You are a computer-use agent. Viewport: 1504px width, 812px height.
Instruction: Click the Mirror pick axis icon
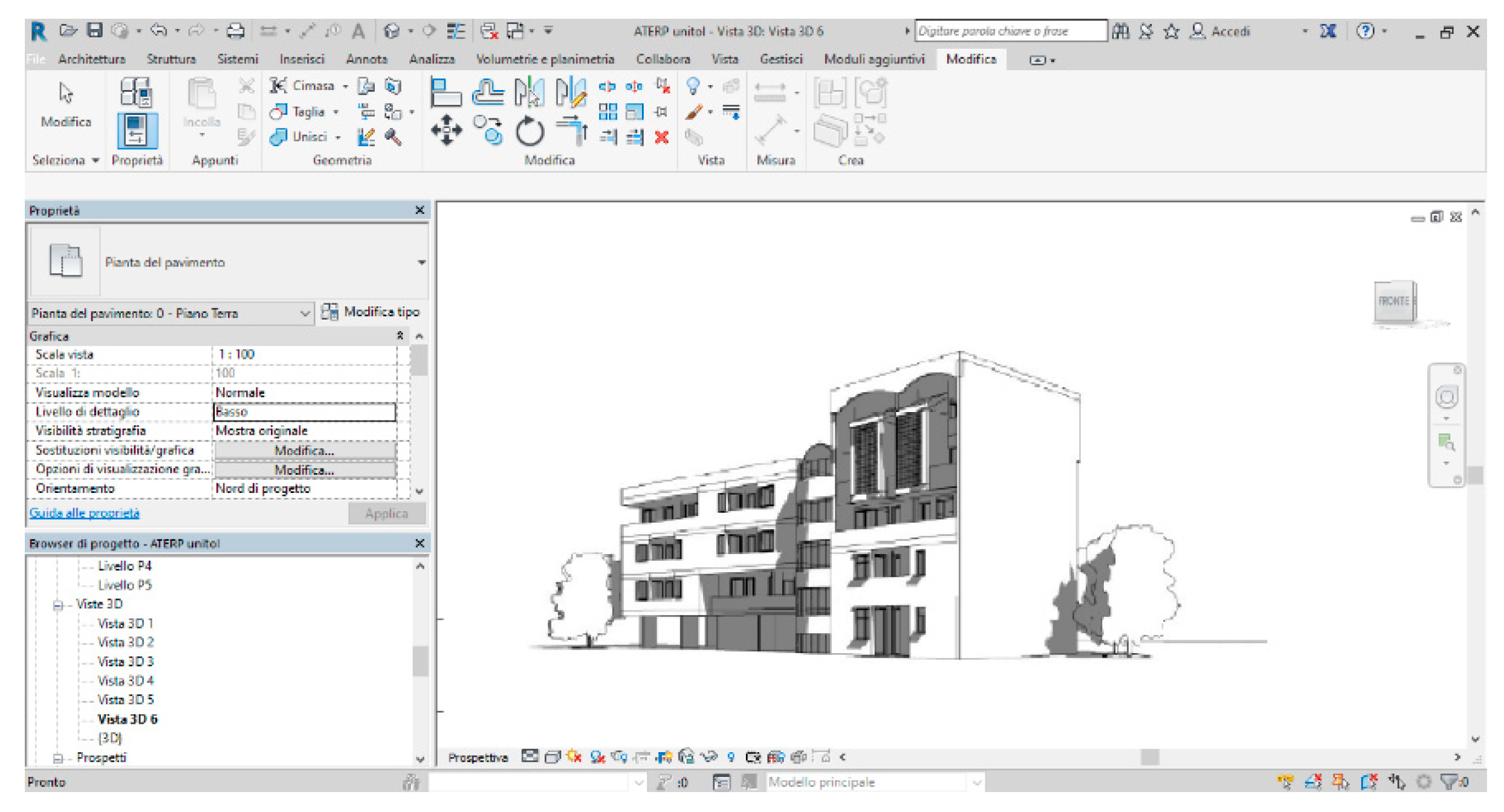[x=528, y=92]
